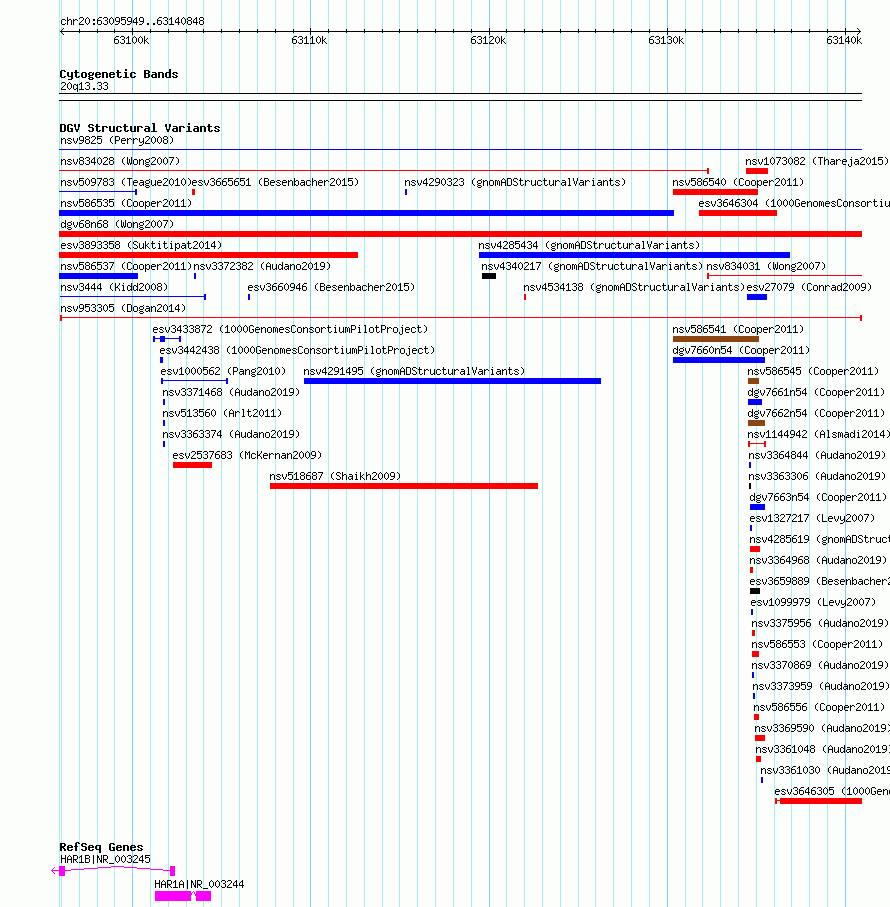Click the black nsv4340217 variant bar
Screen dimensions: 890x907
[489, 276]
